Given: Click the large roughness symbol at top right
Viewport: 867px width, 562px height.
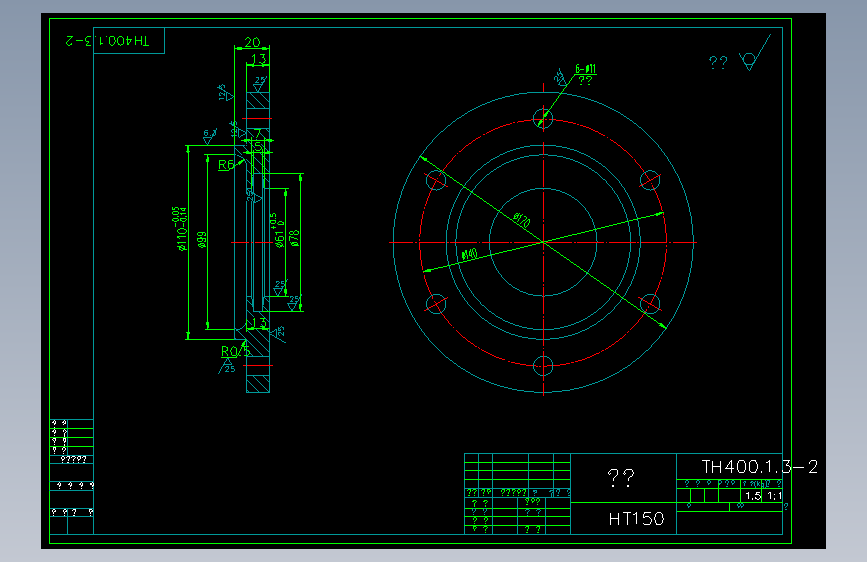Looking at the screenshot, I should (755, 53).
